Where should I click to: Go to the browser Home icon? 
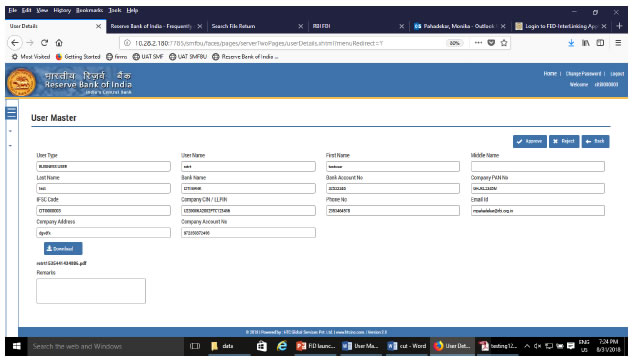[59, 43]
